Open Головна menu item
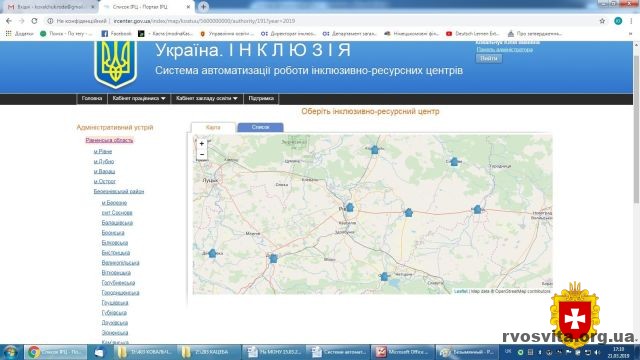This screenshot has width=640, height=360. tap(92, 98)
